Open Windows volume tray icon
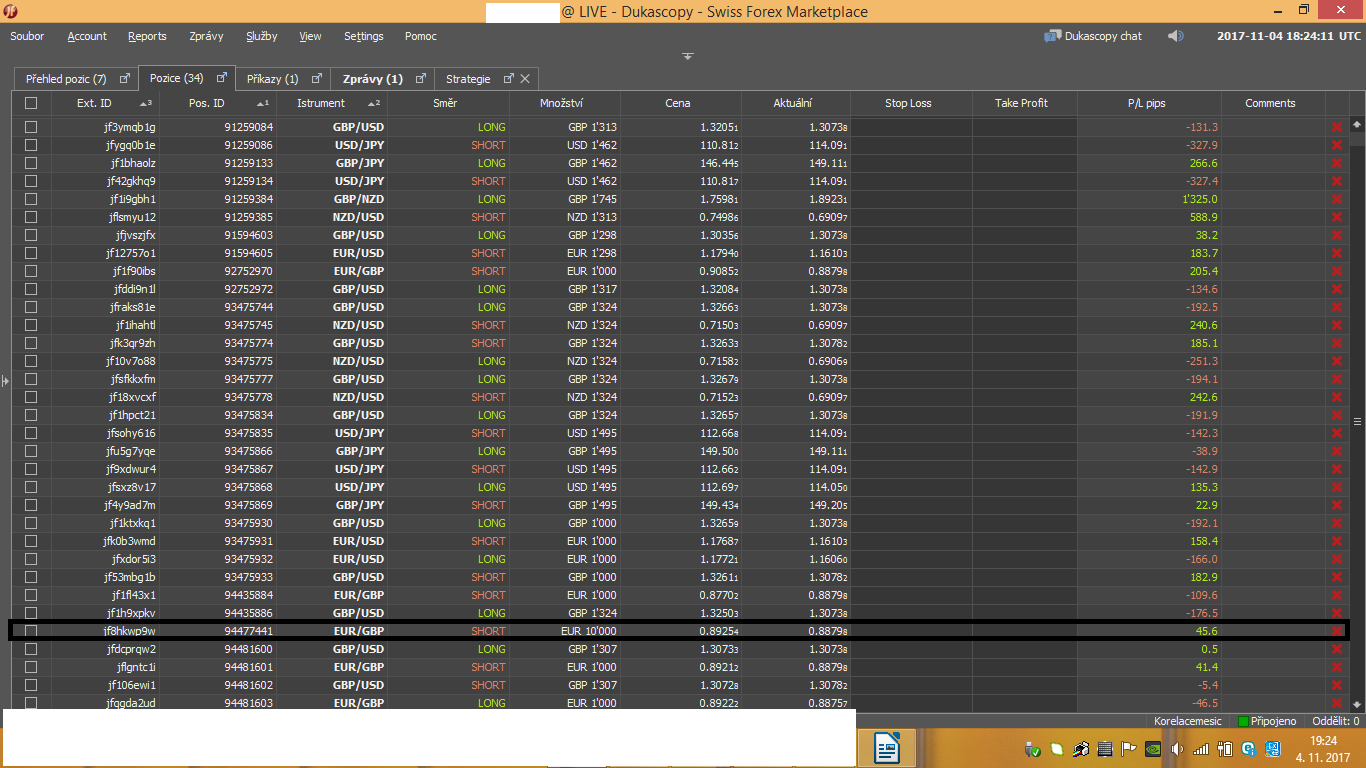Viewport: 1366px width, 768px height. pos(1176,748)
